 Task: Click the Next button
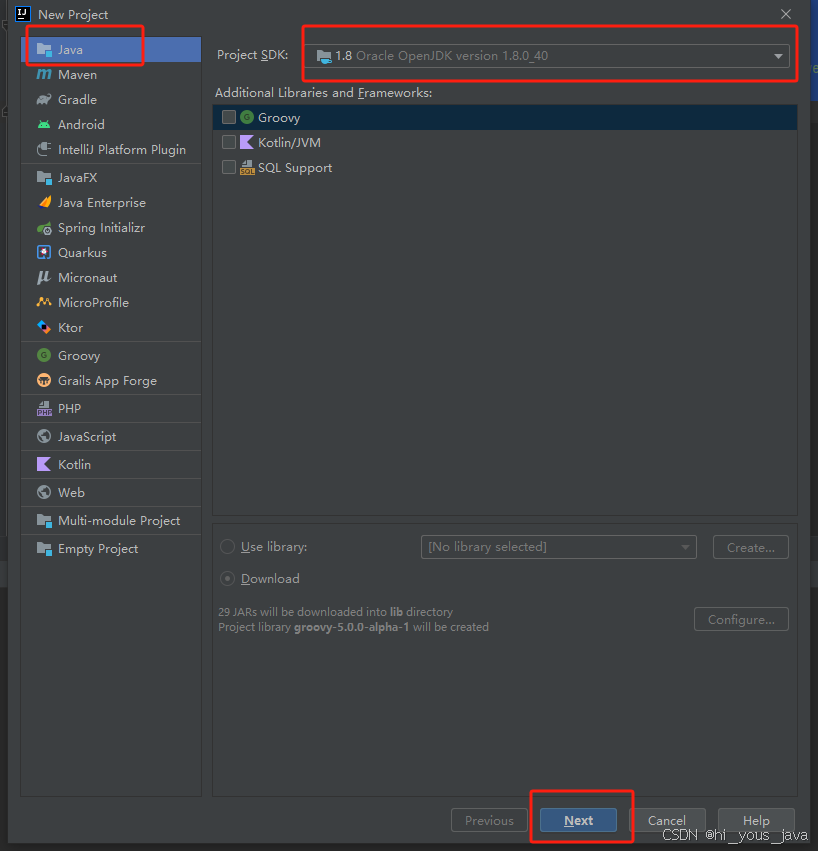(x=578, y=820)
